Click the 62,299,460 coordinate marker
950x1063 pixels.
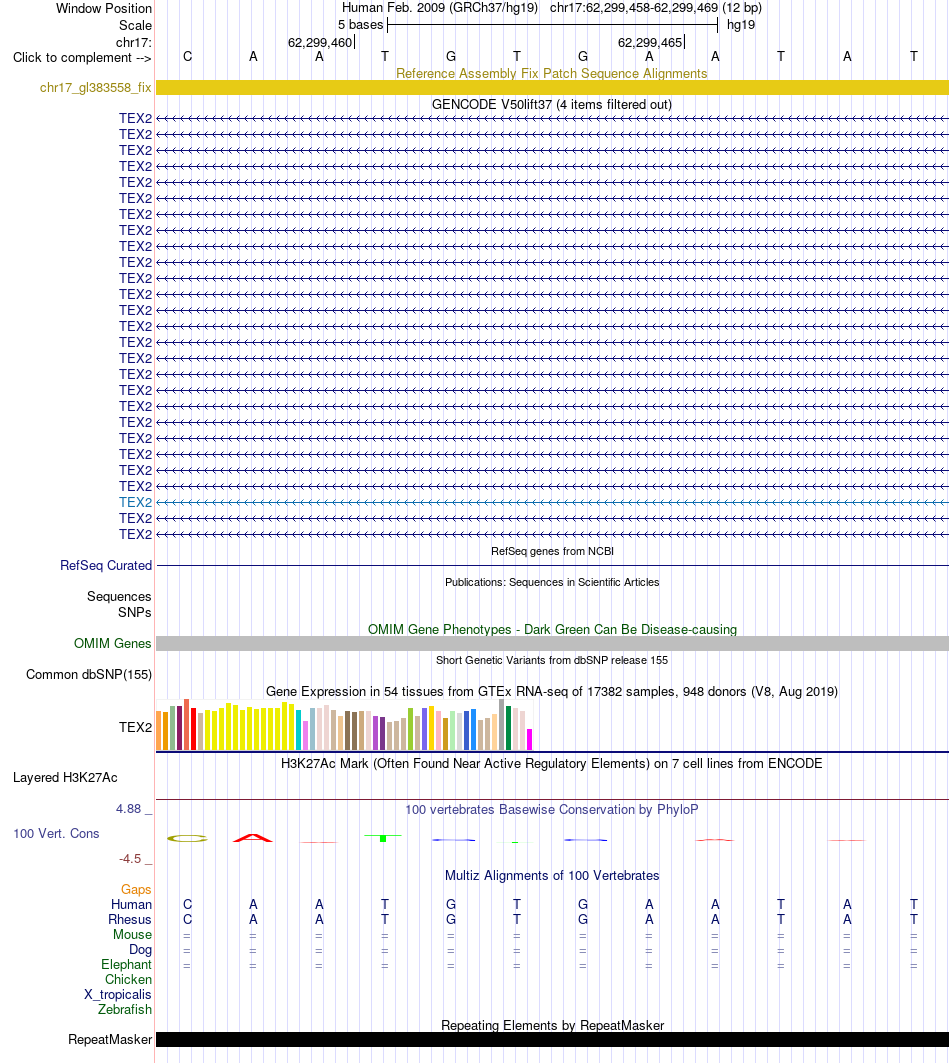(320, 42)
